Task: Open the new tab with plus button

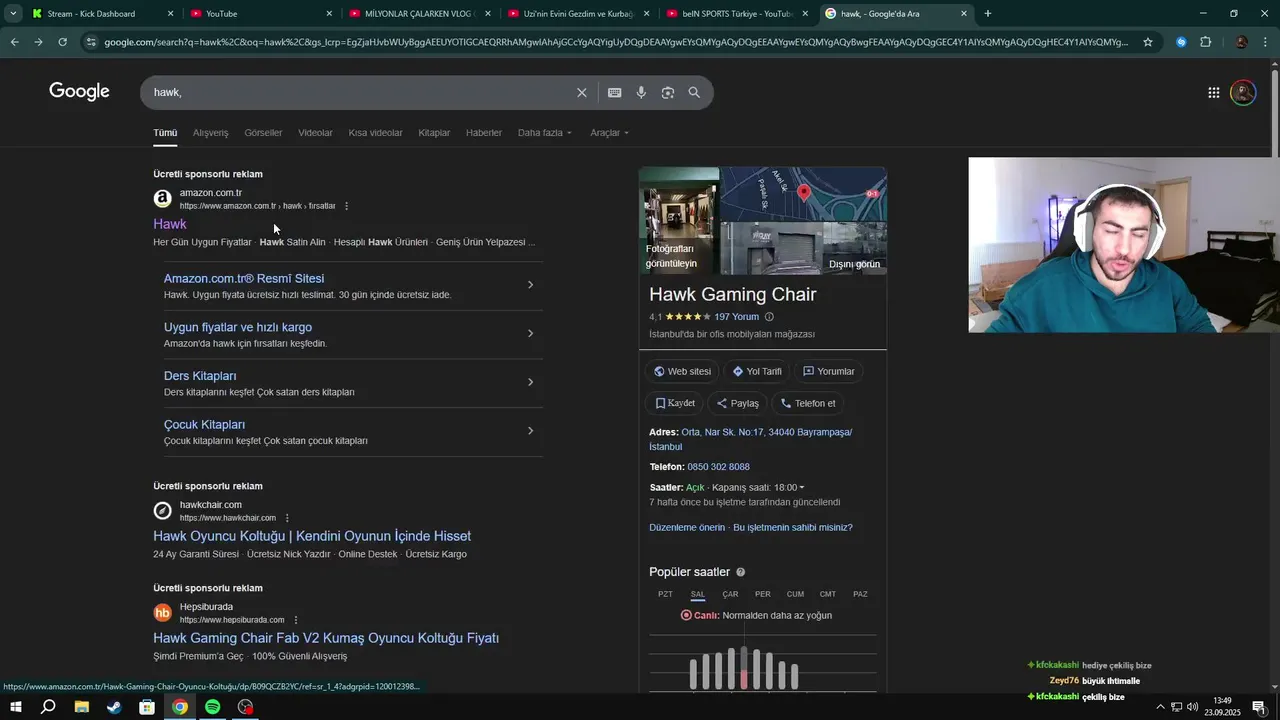Action: (x=988, y=14)
